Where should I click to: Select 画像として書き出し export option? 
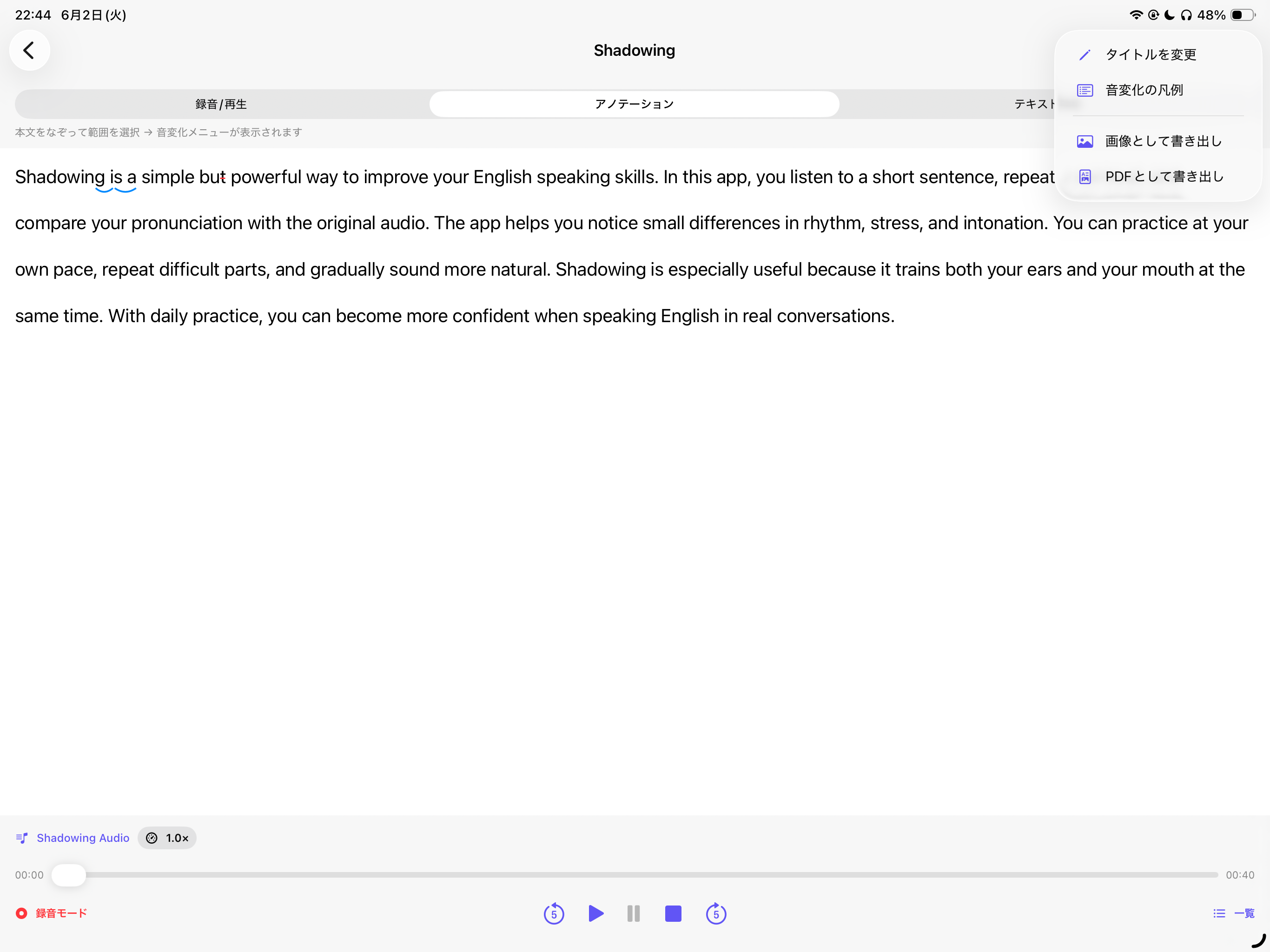pos(1158,141)
